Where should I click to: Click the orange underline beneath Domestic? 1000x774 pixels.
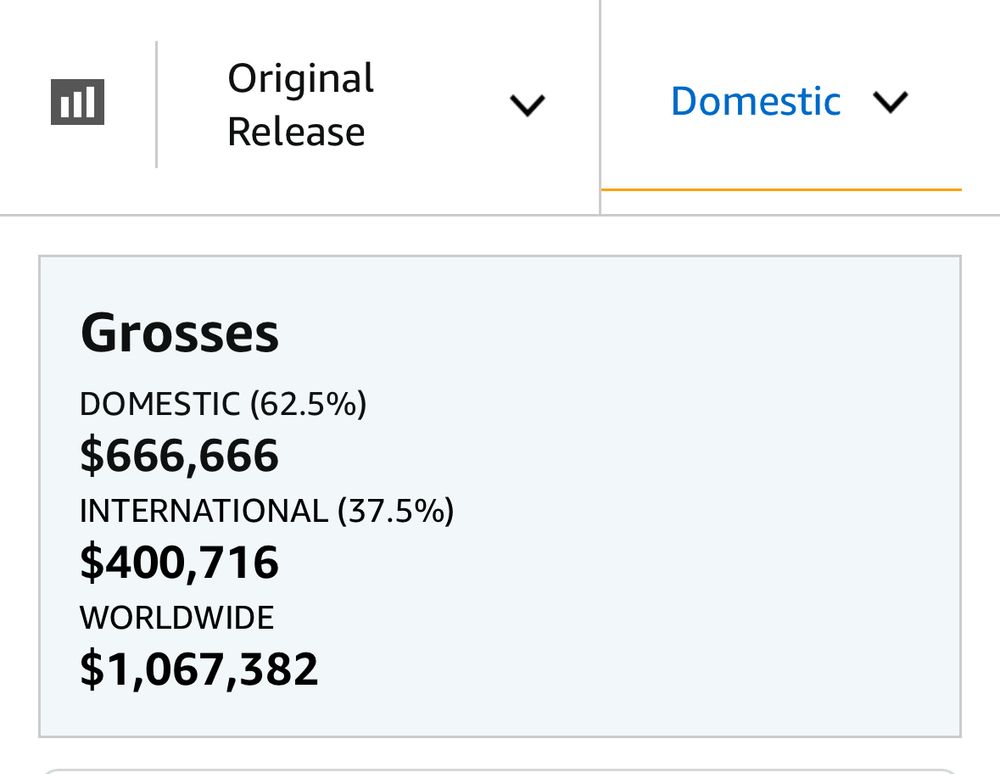click(781, 189)
